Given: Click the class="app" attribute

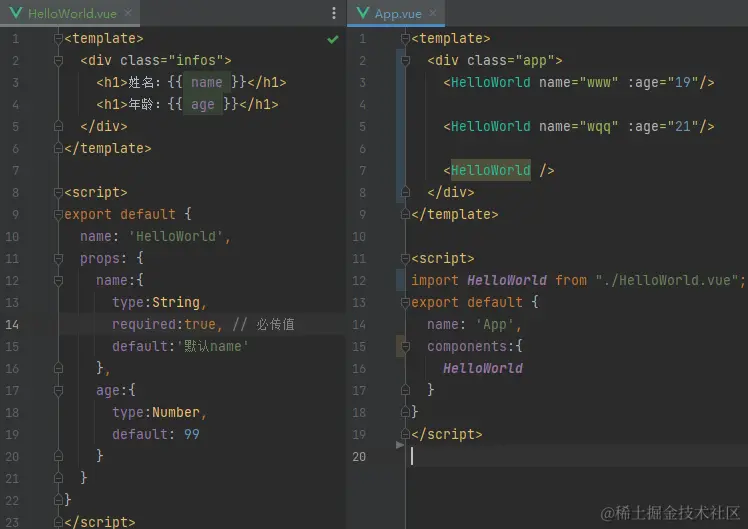Looking at the screenshot, I should coord(510,61).
